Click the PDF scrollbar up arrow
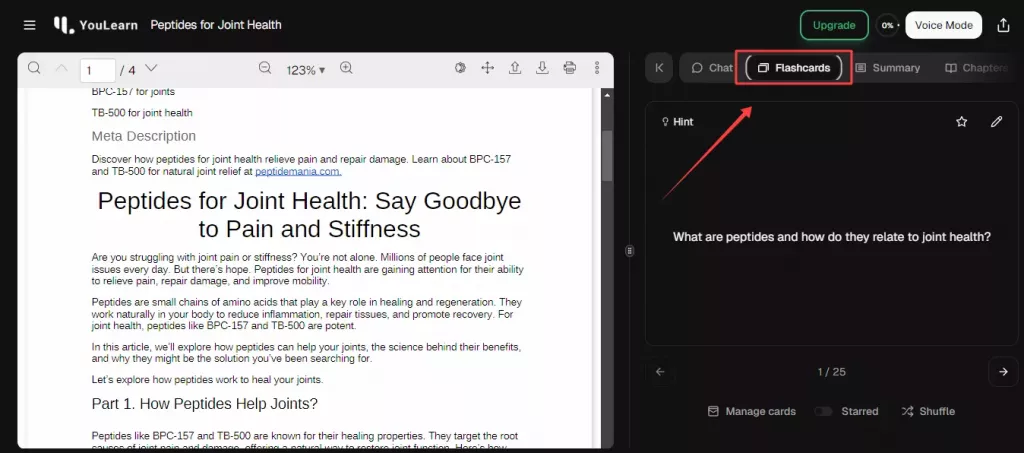The image size is (1024, 453). [x=607, y=95]
